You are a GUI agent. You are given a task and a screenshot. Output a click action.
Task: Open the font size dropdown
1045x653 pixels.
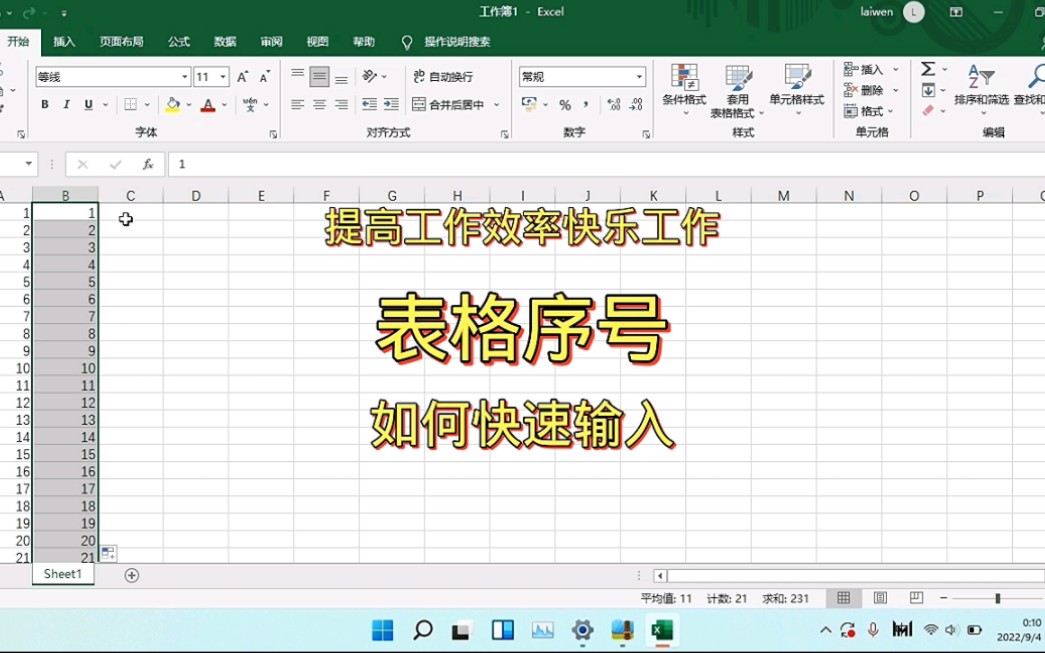coord(224,76)
